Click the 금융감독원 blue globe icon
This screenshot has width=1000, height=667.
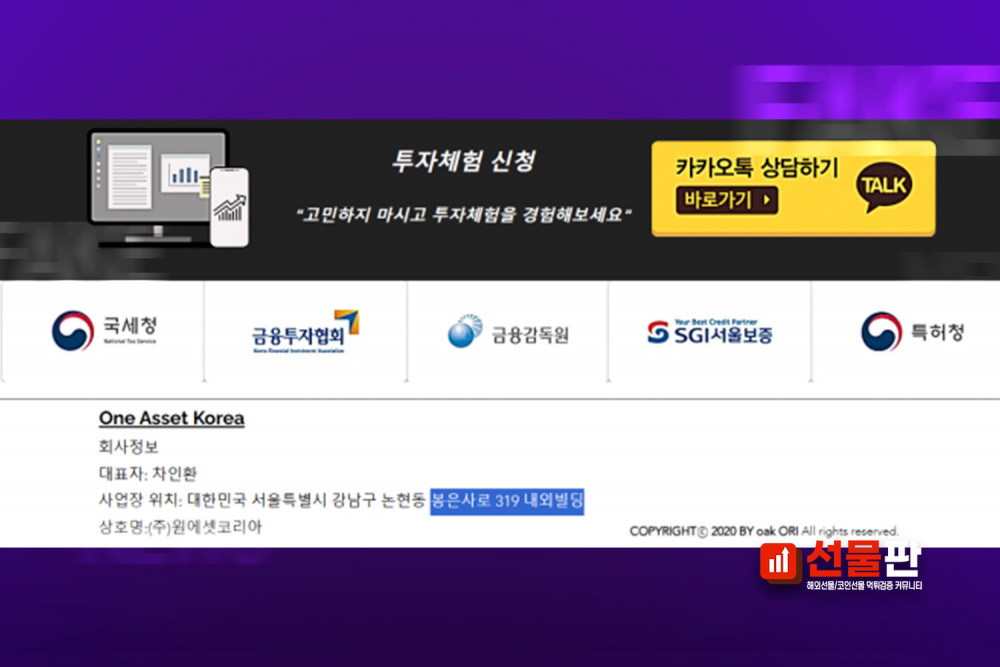point(465,332)
